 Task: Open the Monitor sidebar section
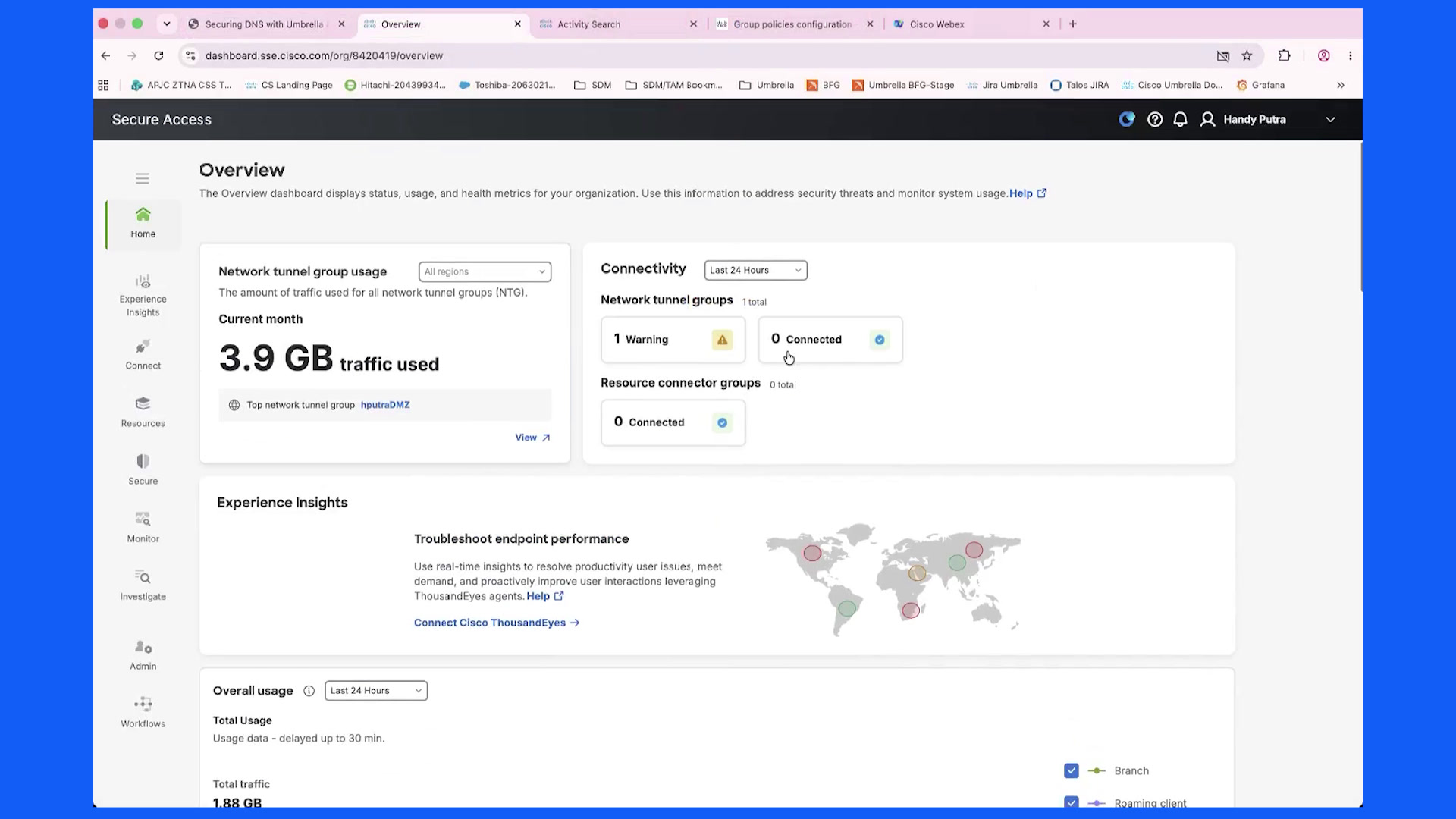pos(143,527)
